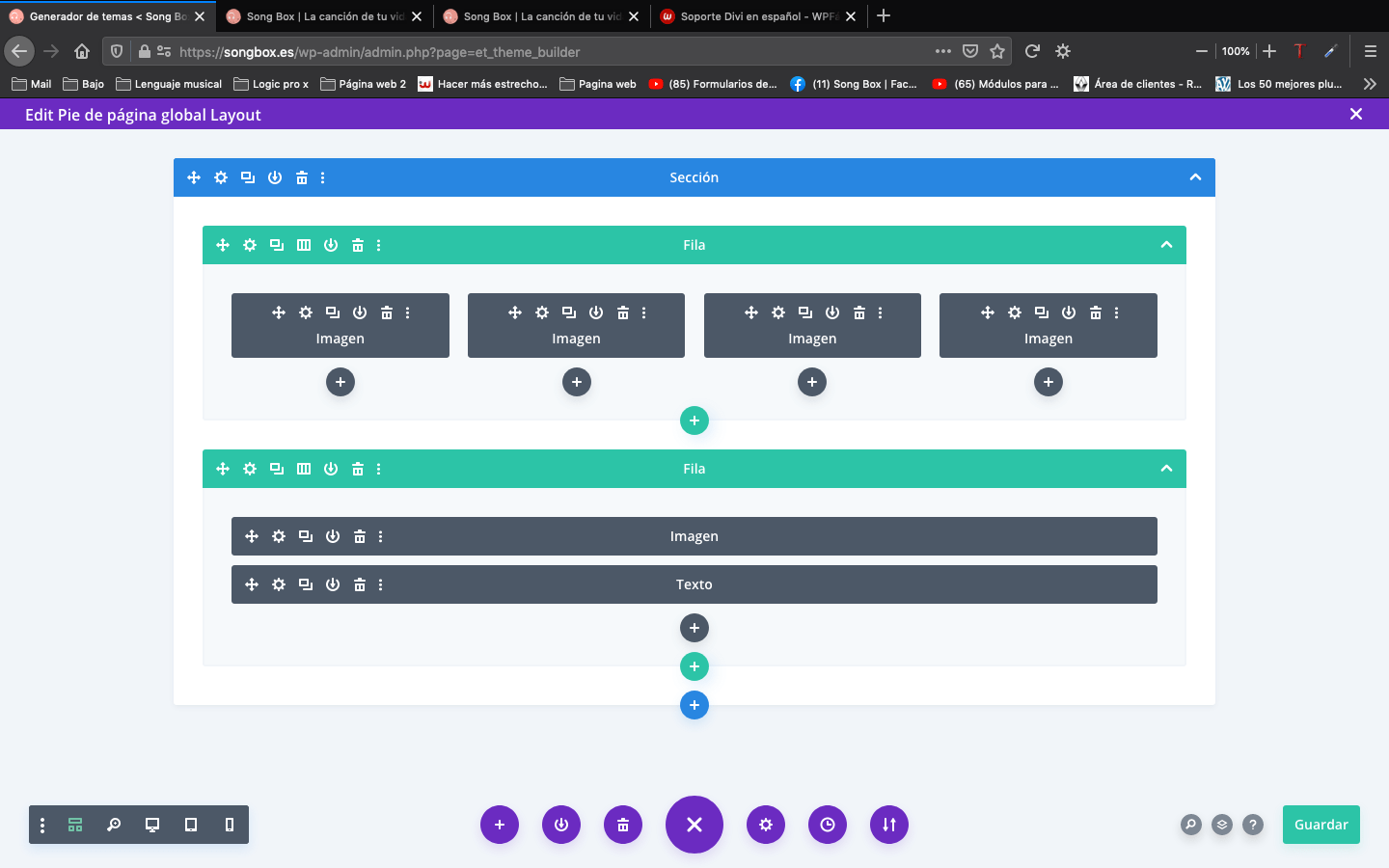Switch to desktop preview

152,825
